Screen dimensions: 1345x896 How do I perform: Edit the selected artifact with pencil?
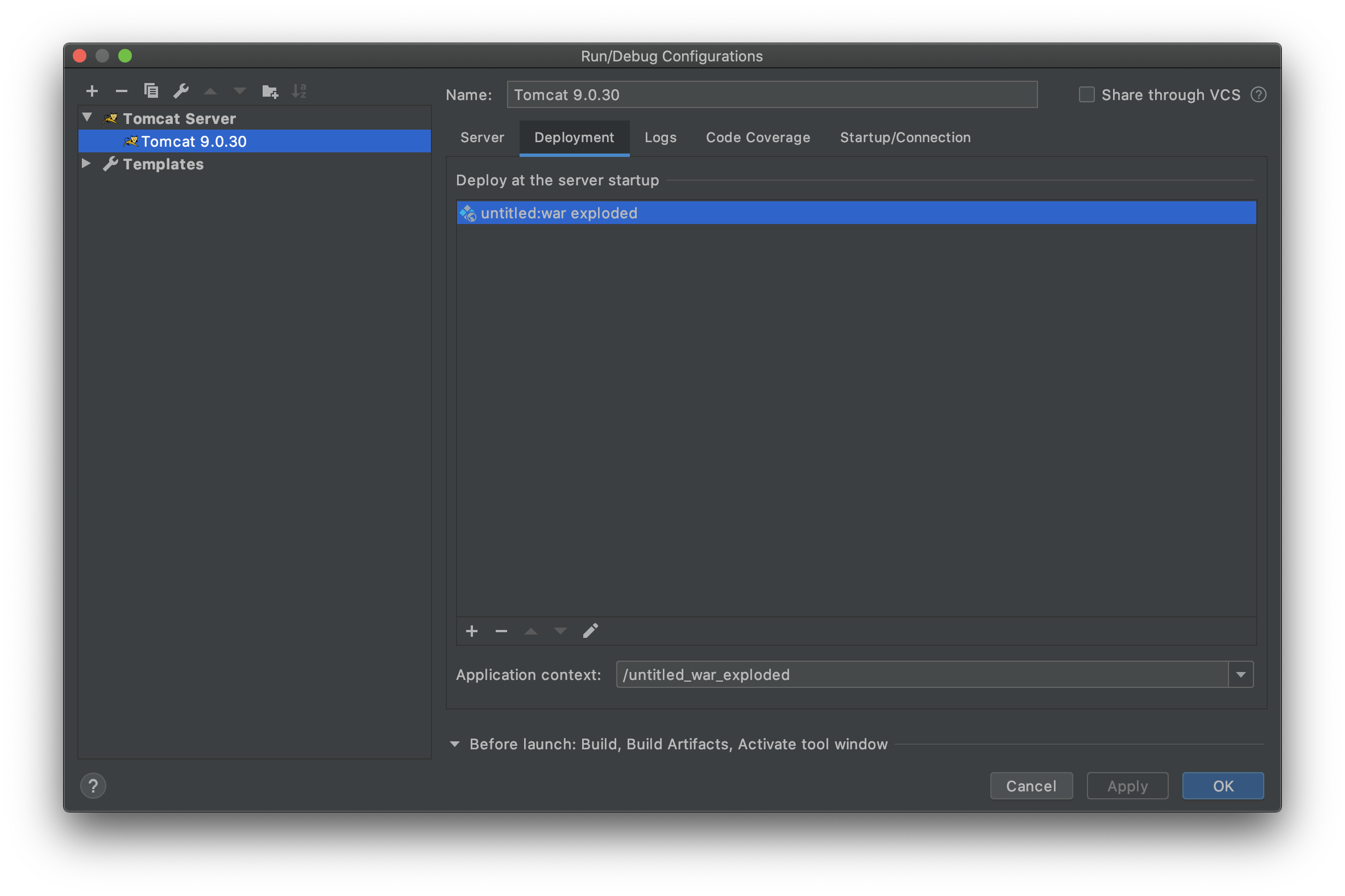590,631
